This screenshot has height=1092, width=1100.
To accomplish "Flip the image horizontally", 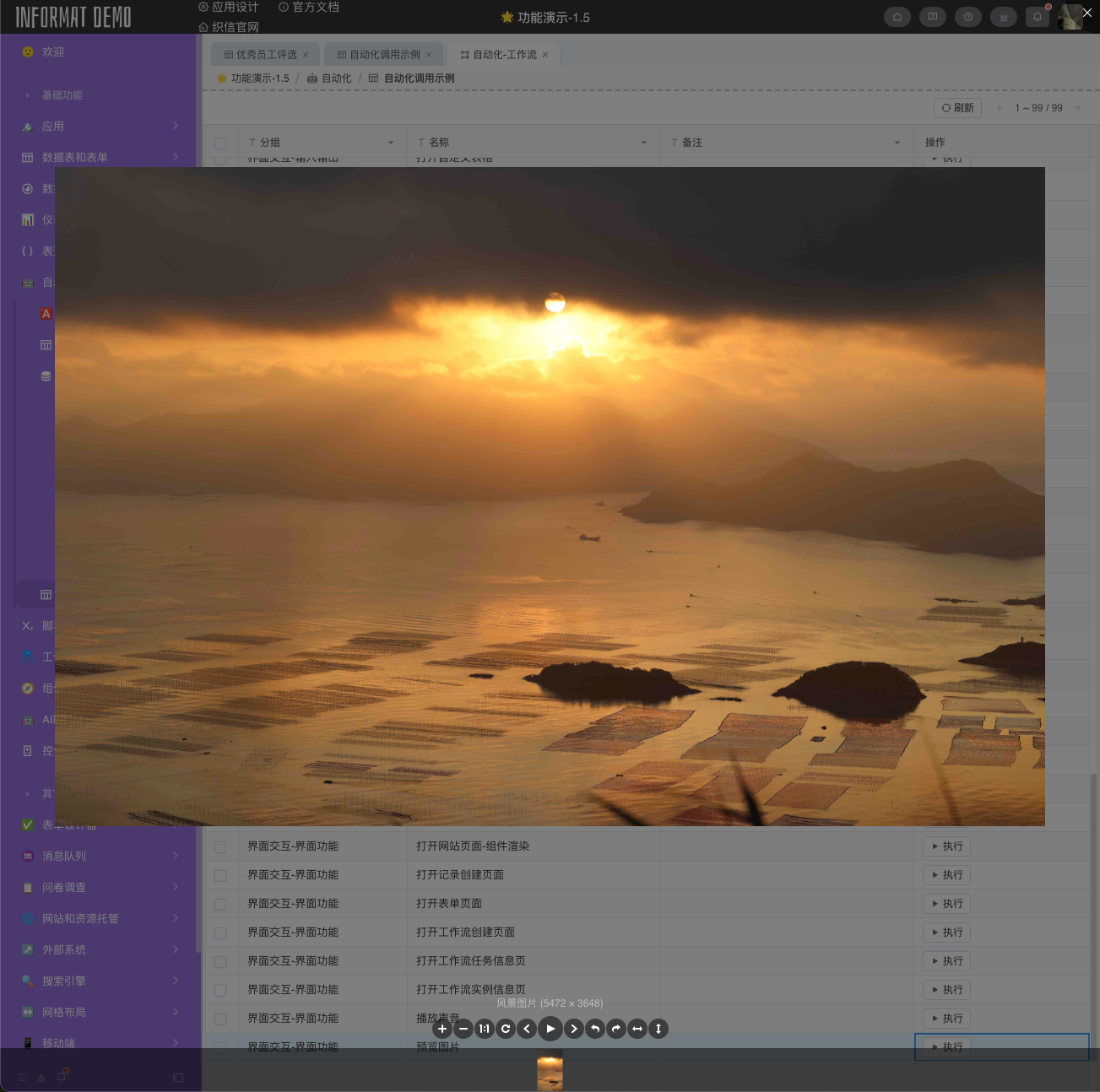I will [x=637, y=1029].
